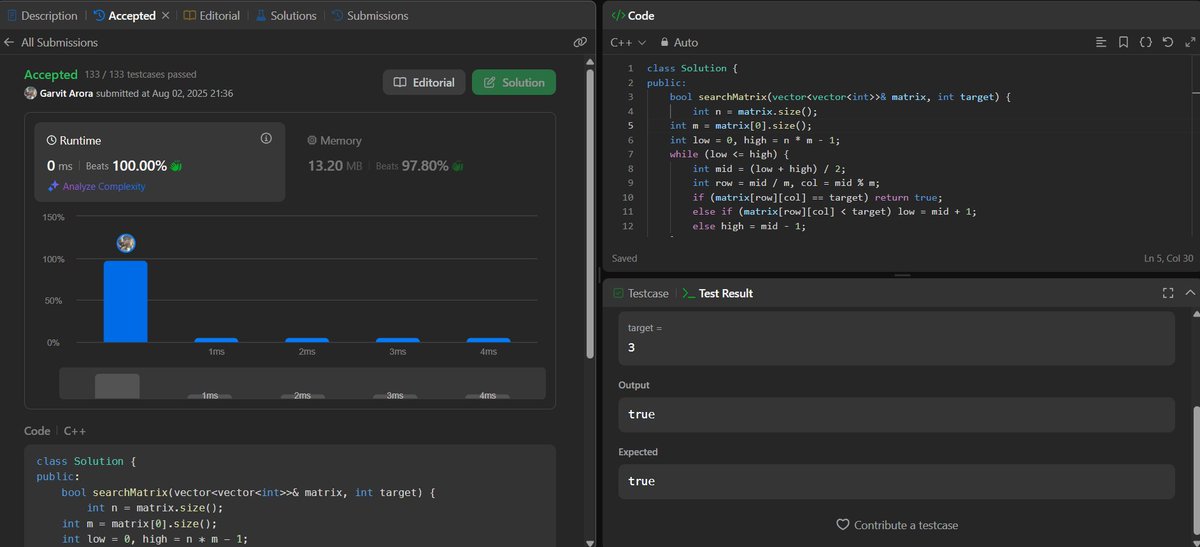Click the target value field showing 3
Image resolution: width=1200 pixels, height=547 pixels.
click(x=896, y=338)
